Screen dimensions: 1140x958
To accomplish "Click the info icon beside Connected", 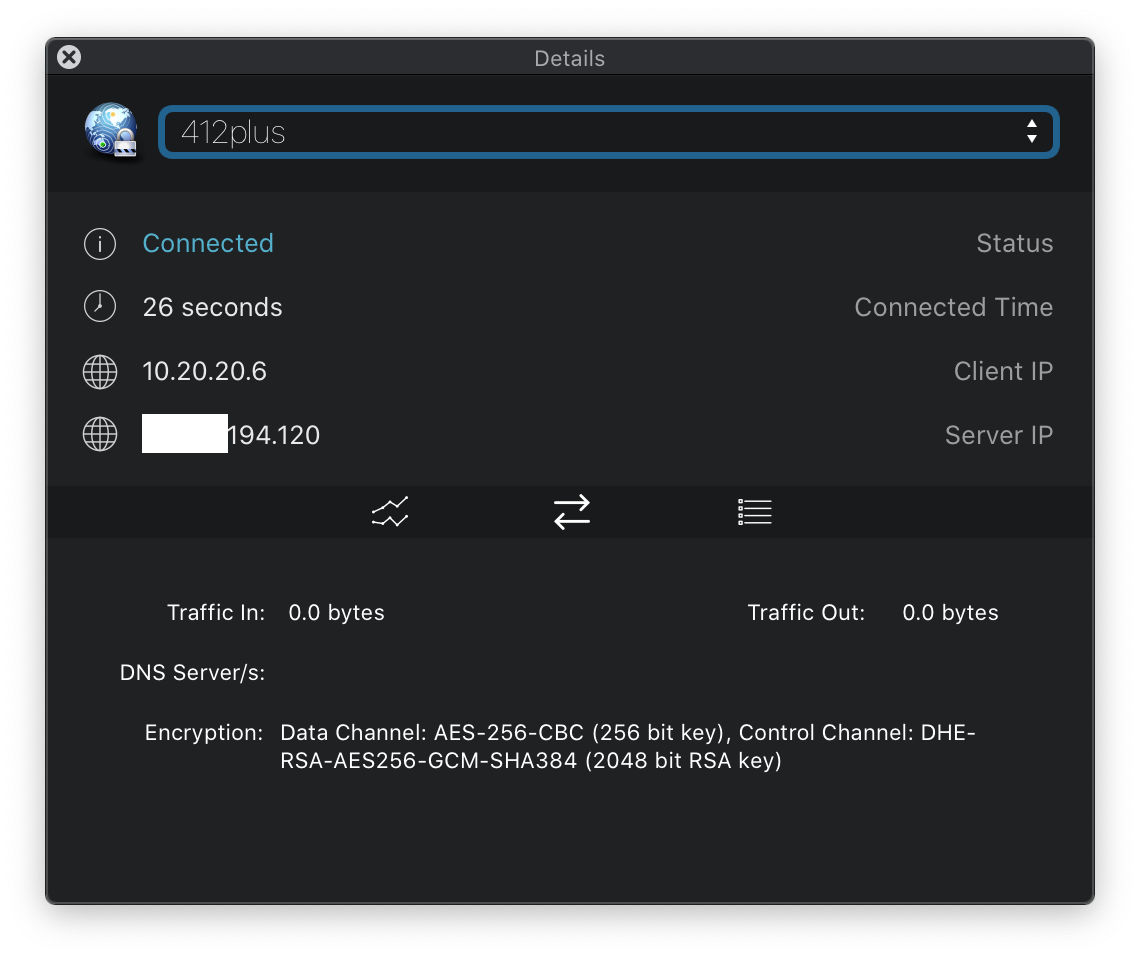I will click(100, 243).
